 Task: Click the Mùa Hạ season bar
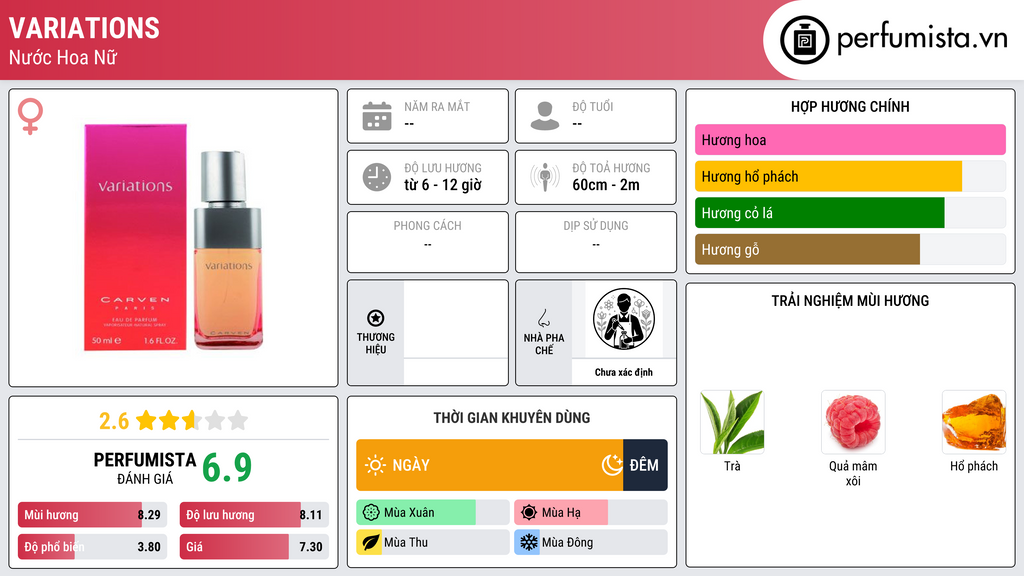[x=591, y=513]
